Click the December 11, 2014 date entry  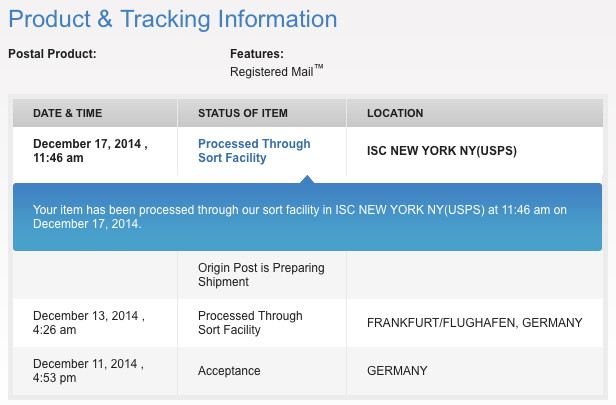click(90, 371)
